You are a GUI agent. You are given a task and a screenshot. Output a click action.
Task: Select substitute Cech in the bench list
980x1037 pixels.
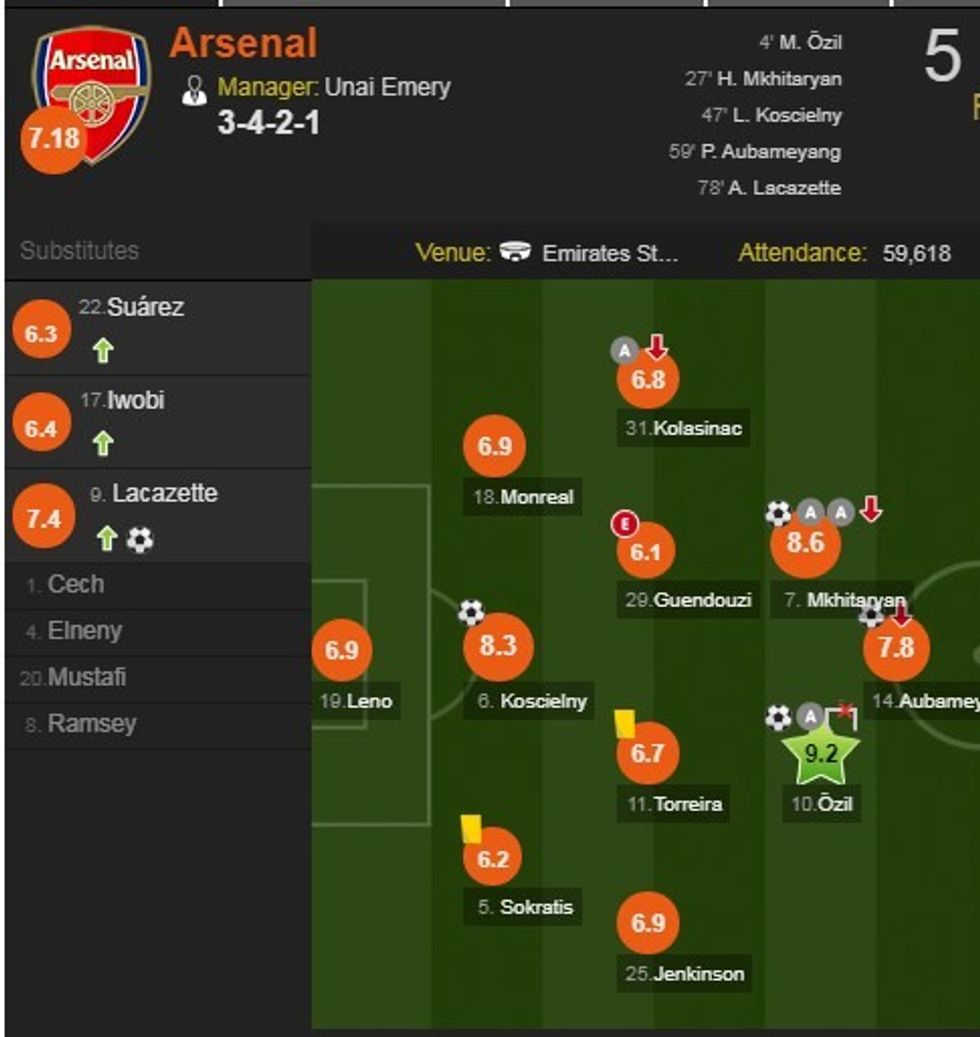(75, 584)
